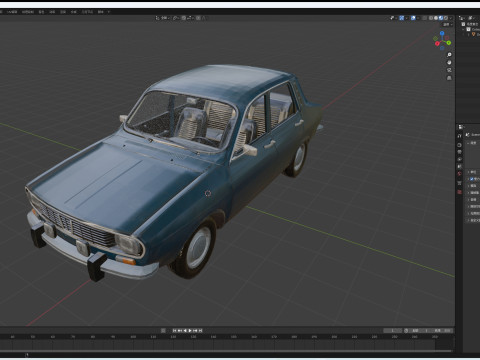Open the proportional falloff selector
Screen dimensions: 480x360
[x=203, y=18]
